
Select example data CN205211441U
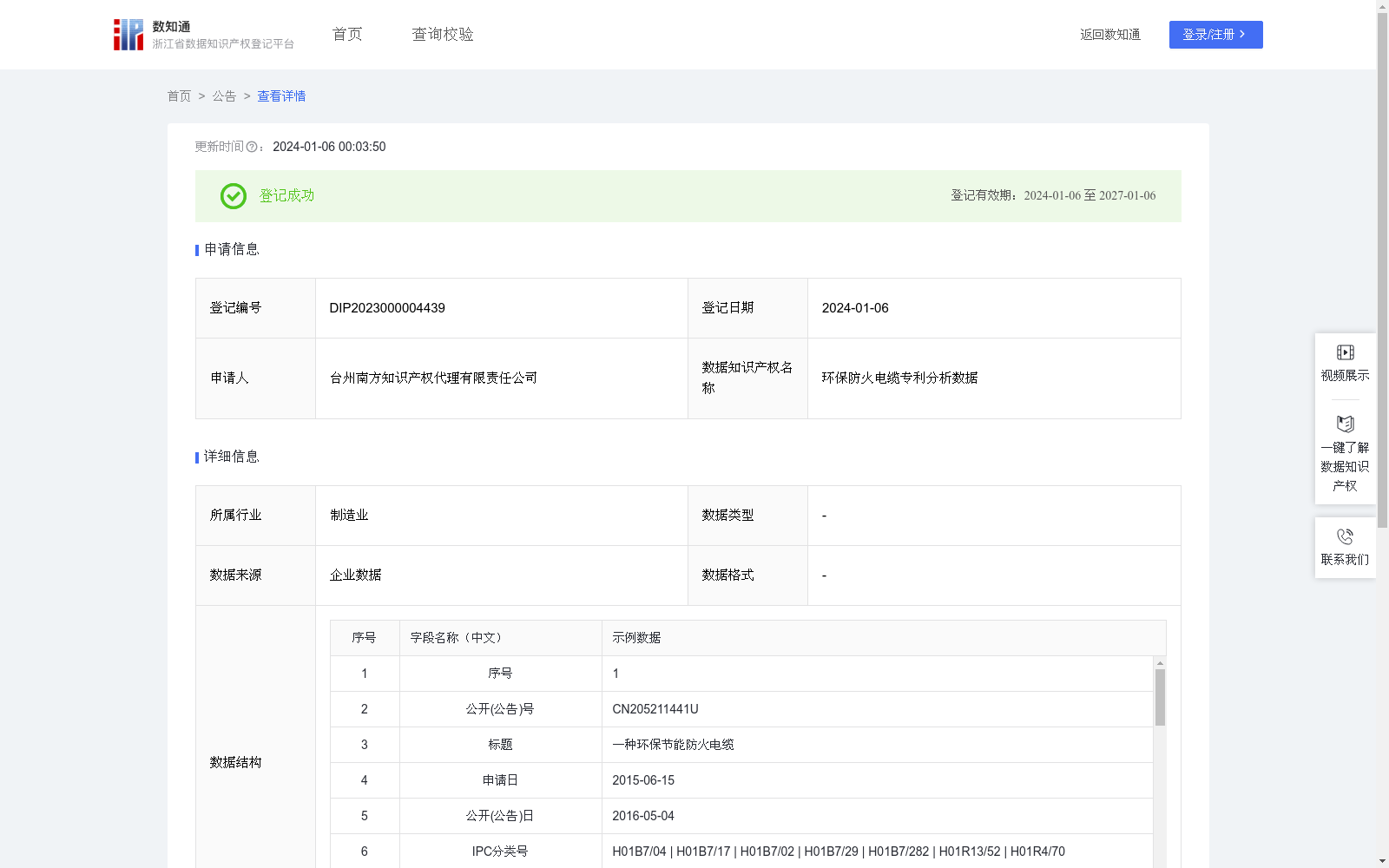point(655,709)
